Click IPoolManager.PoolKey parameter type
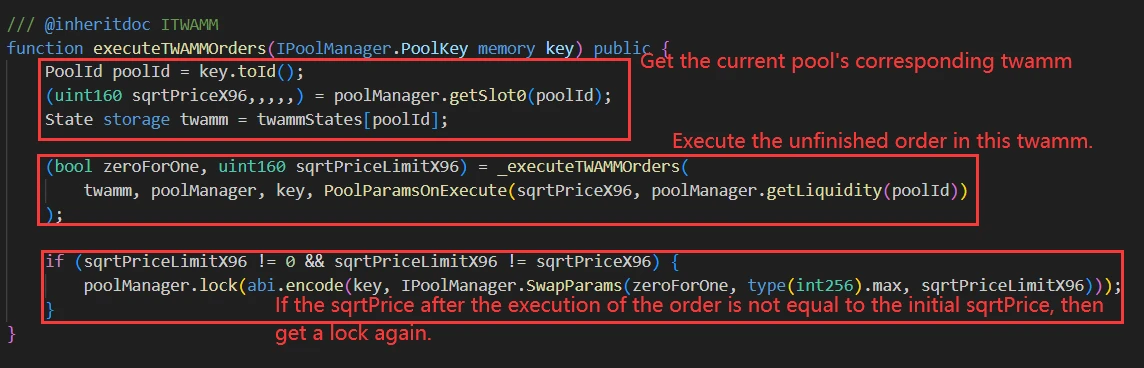This screenshot has height=368, width=1144. tap(372, 49)
